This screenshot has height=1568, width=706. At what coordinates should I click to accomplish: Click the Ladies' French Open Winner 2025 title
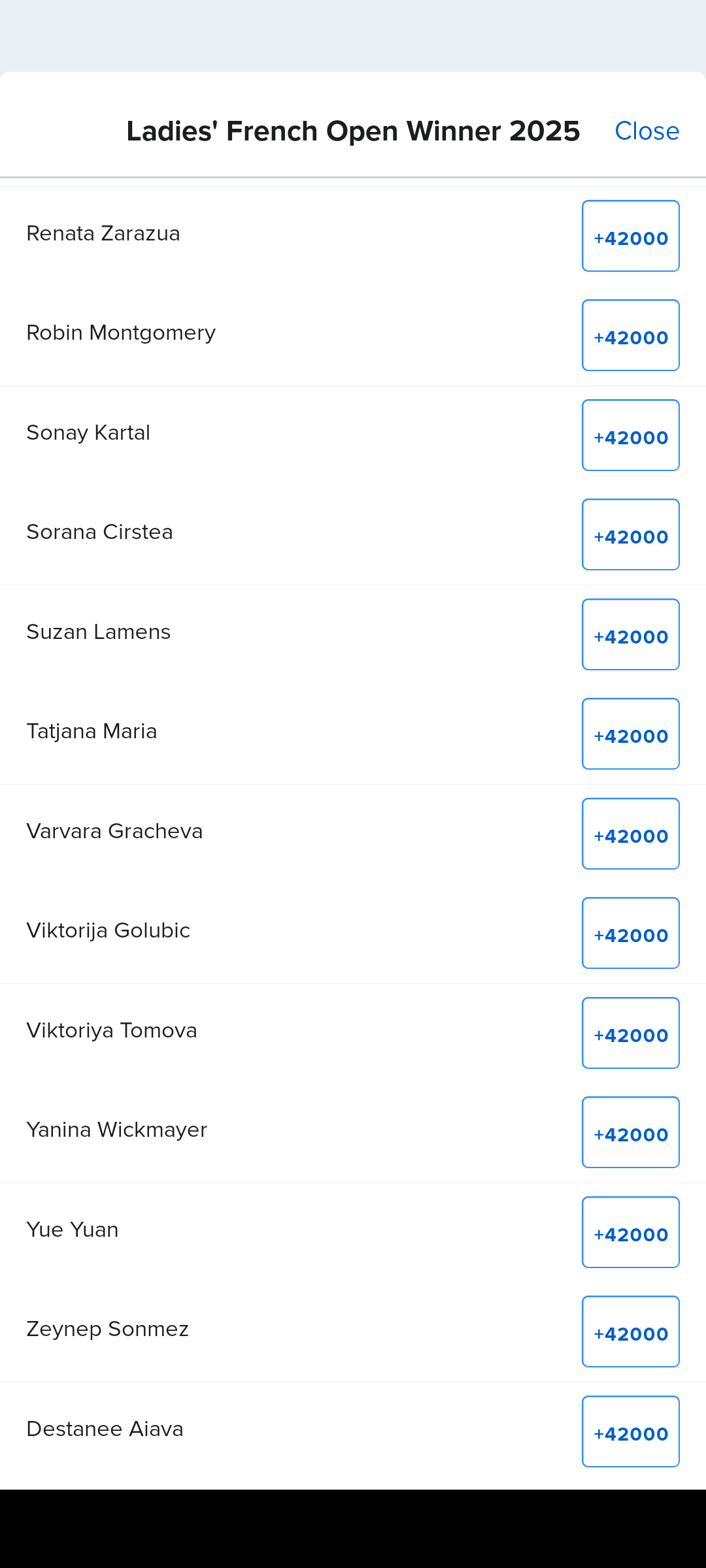click(x=353, y=131)
